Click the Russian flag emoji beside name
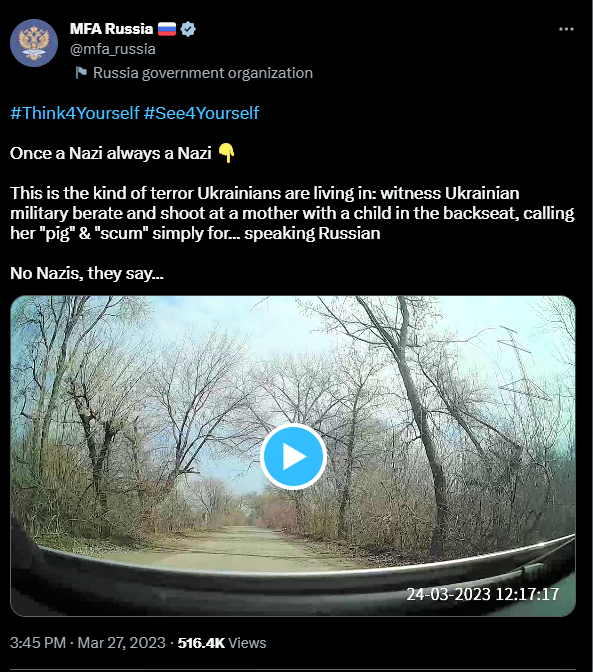Viewport: 593px width, 672px height. (167, 29)
